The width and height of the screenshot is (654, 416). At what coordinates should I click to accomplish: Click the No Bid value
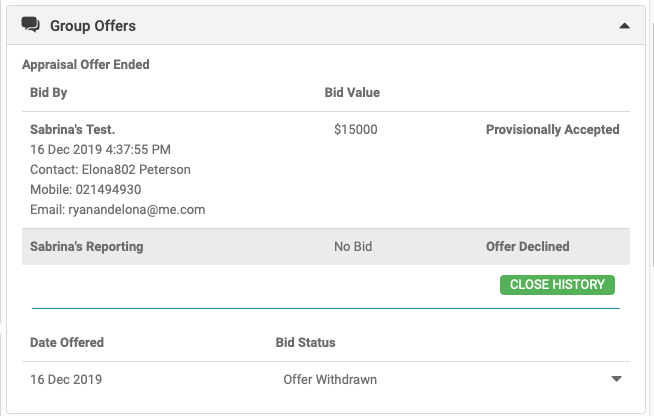click(x=356, y=246)
